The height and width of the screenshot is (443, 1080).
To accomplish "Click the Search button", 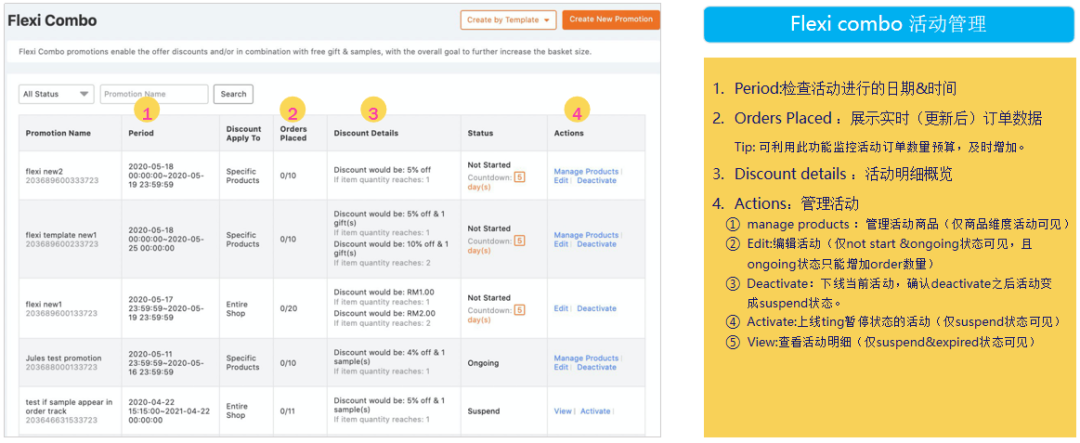I will tap(233, 94).
